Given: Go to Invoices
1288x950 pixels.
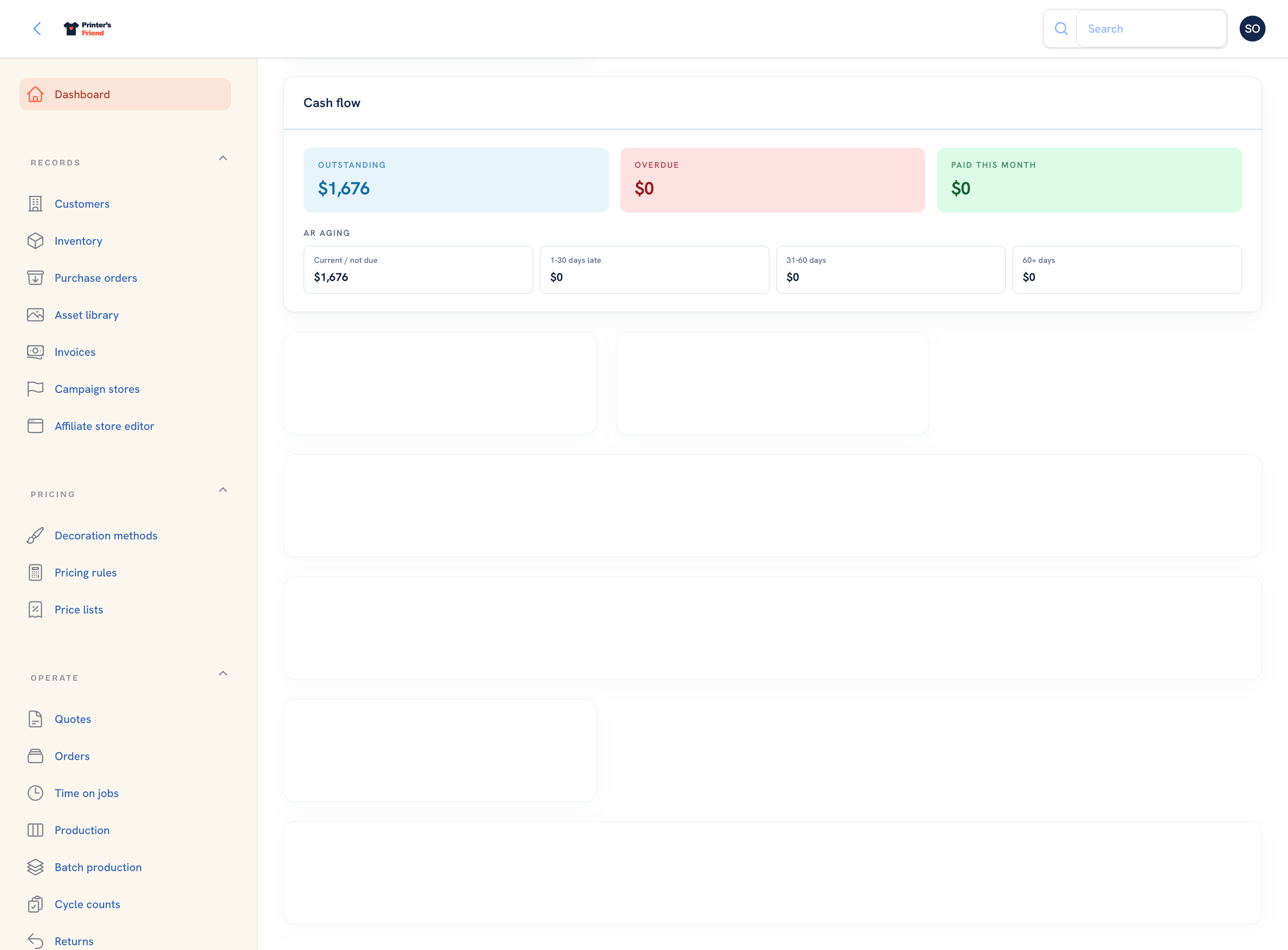Looking at the screenshot, I should pos(75,352).
